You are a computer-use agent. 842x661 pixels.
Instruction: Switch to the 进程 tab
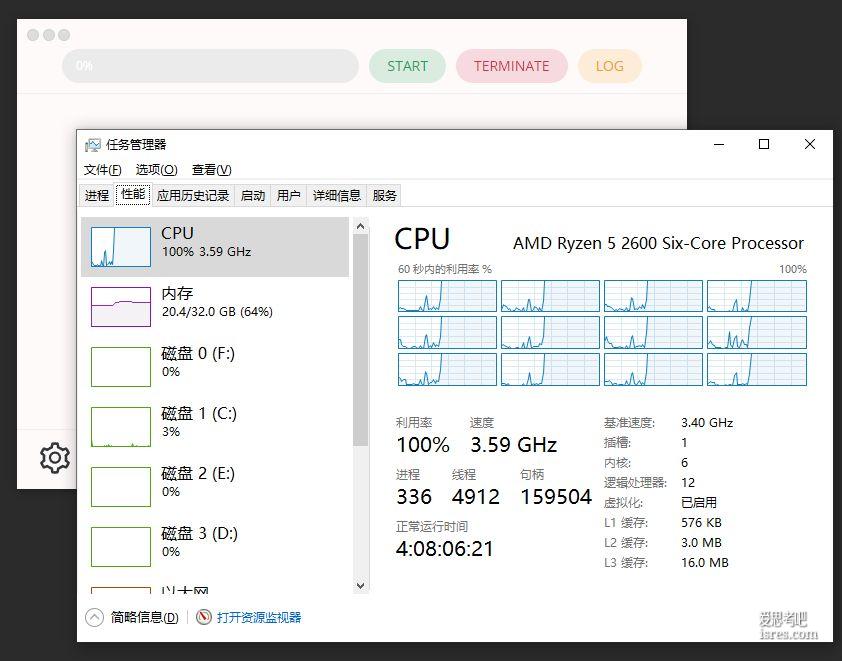coord(97,195)
